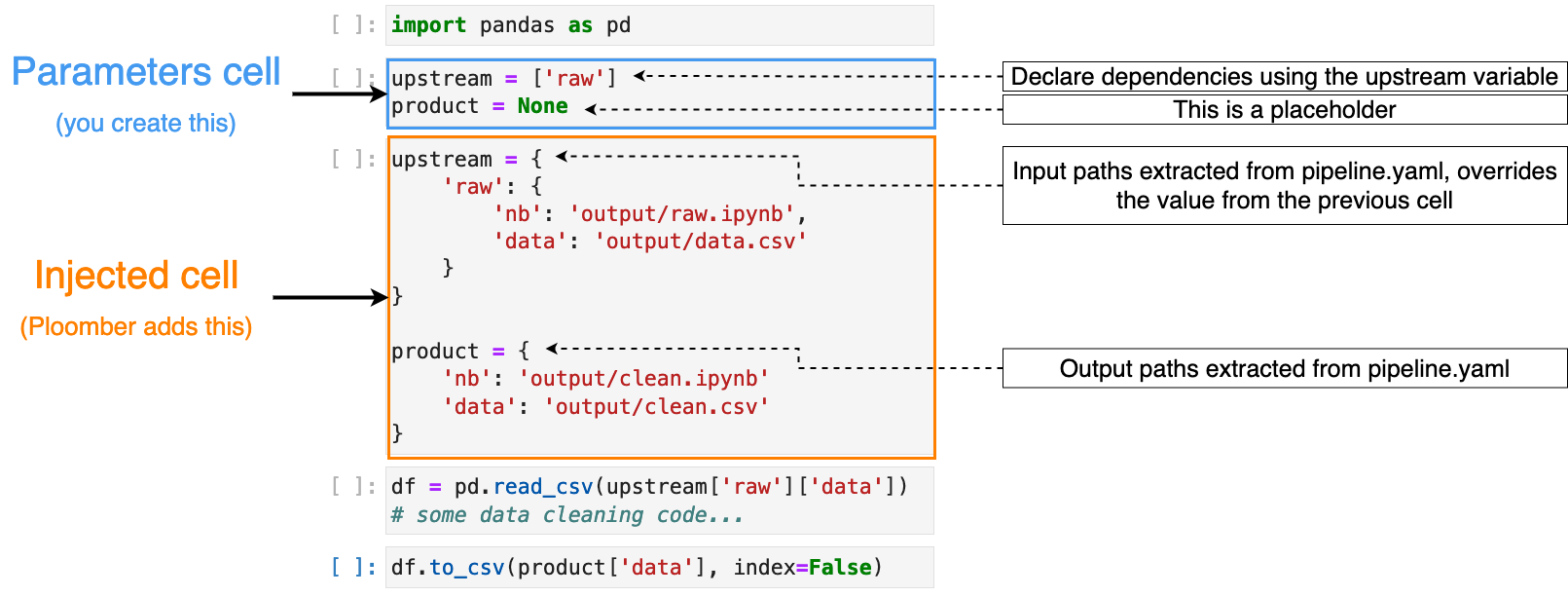Select the parameters cell with upstream list
The width and height of the screenshot is (1568, 597).
pyautogui.click(x=661, y=93)
